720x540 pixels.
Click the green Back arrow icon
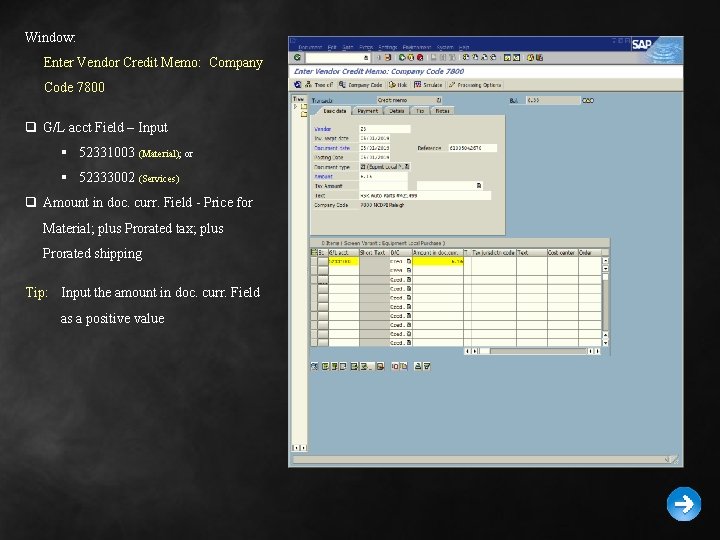[x=402, y=57]
